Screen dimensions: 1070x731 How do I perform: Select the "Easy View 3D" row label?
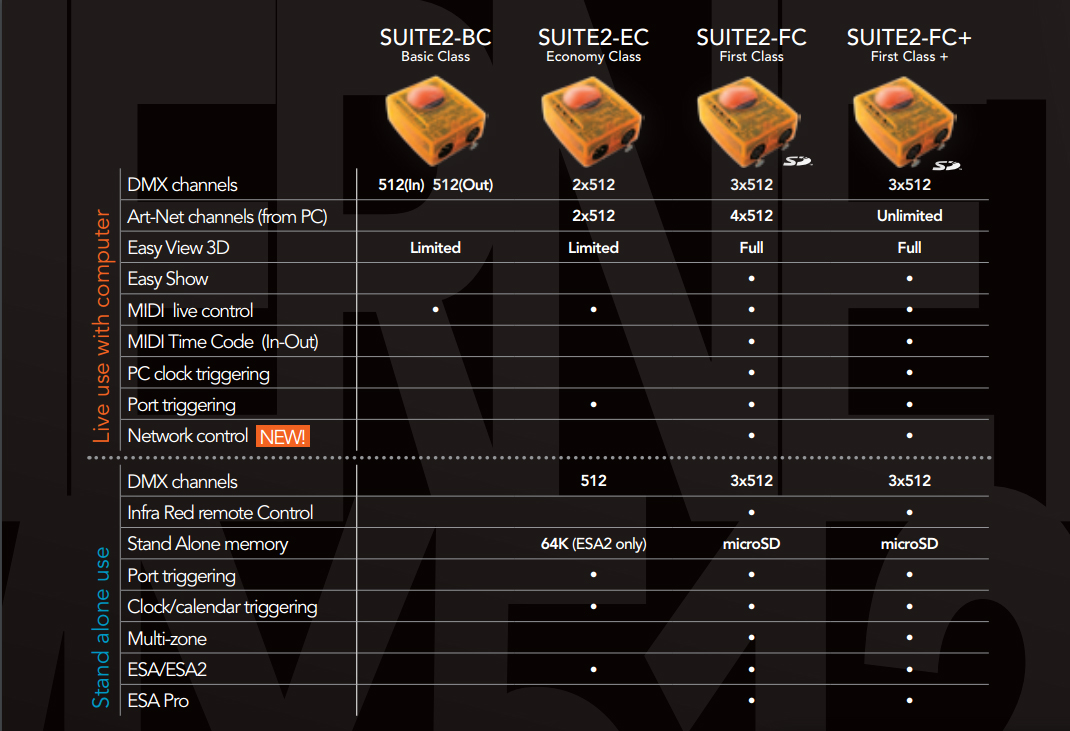[x=178, y=248]
